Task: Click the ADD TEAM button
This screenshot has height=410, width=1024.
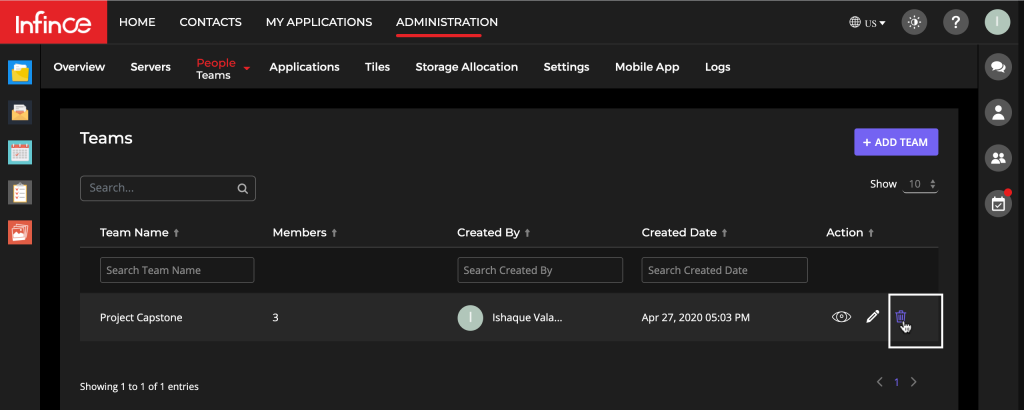Action: [896, 142]
